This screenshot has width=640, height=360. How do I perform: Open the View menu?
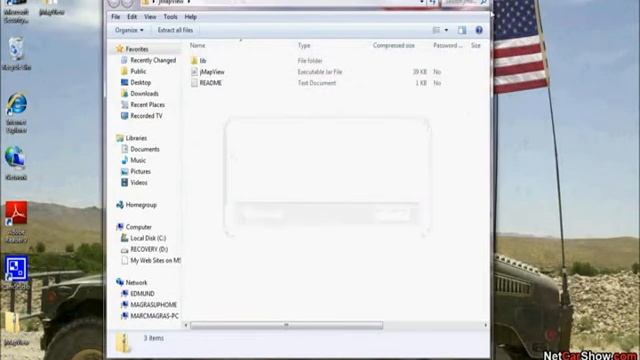click(x=150, y=17)
